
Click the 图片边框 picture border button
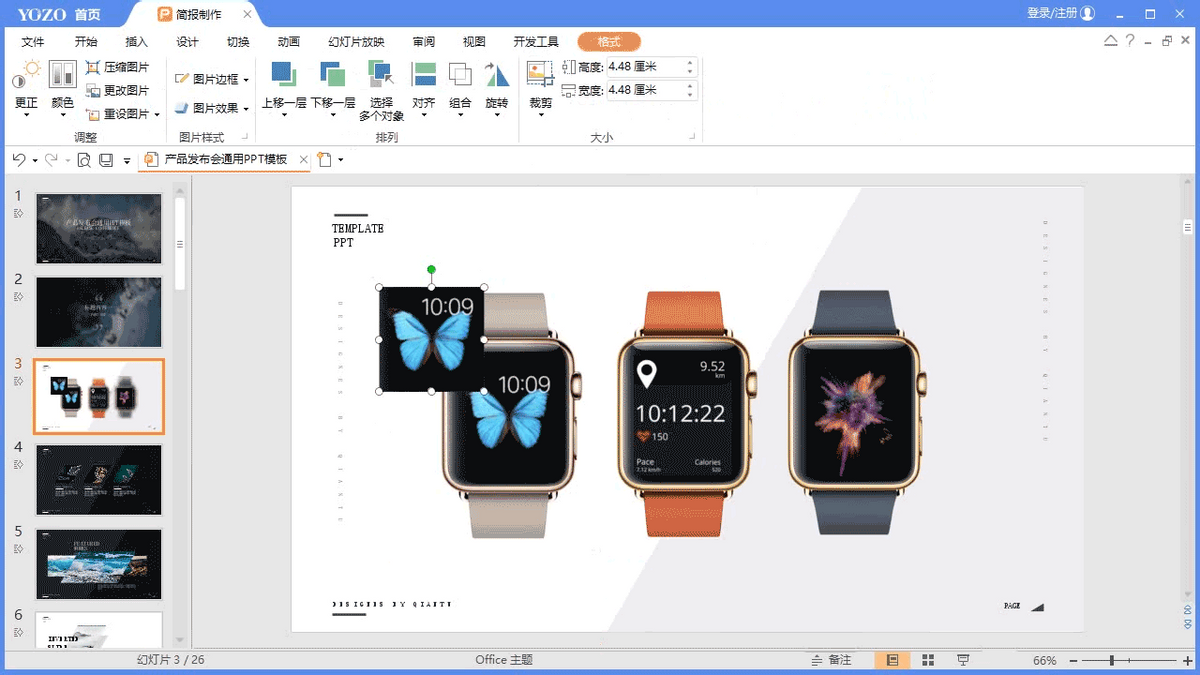click(207, 79)
